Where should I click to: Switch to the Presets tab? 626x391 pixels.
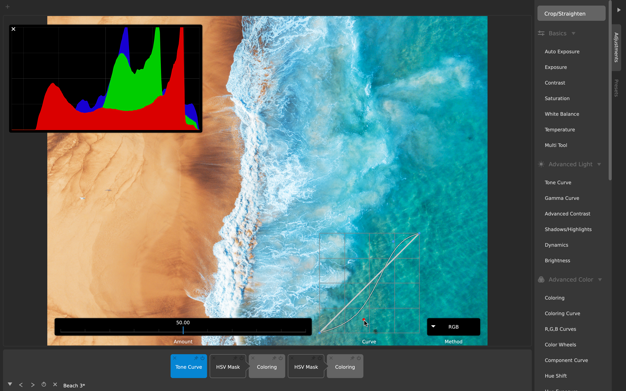click(x=617, y=87)
